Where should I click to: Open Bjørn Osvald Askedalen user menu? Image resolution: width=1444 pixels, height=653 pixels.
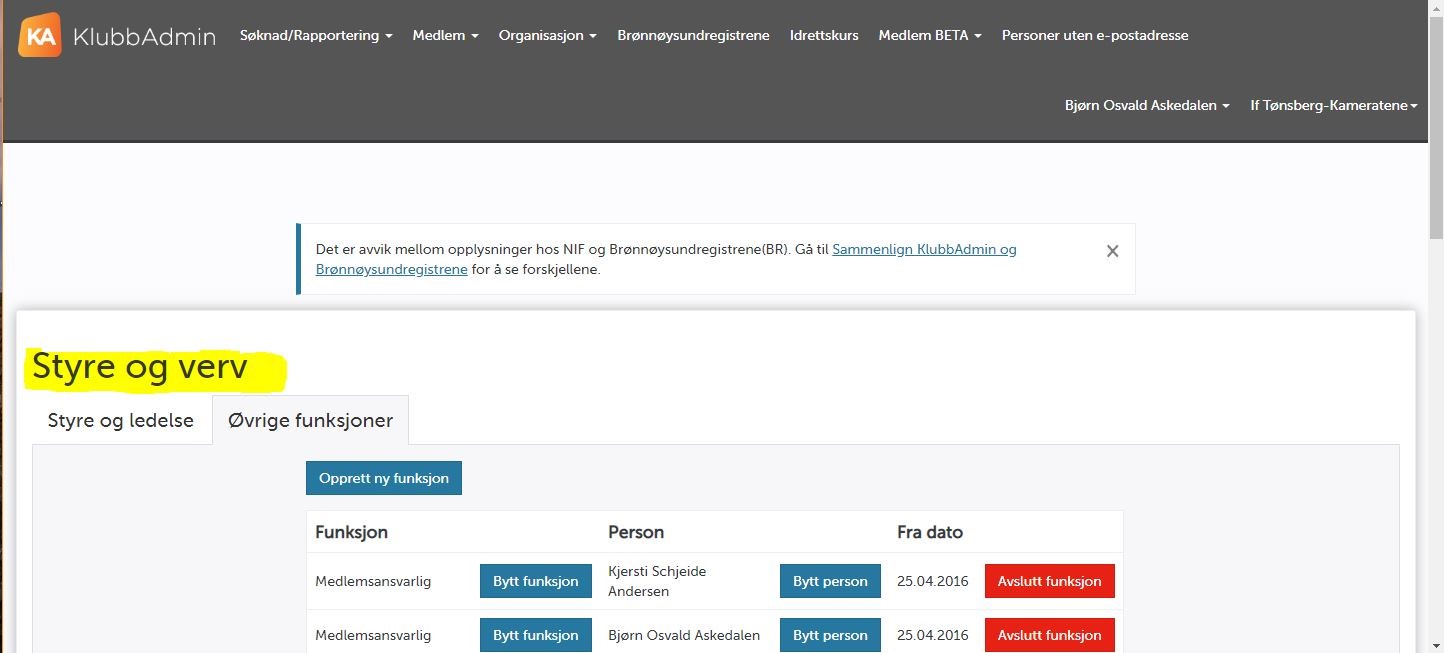click(x=1146, y=105)
